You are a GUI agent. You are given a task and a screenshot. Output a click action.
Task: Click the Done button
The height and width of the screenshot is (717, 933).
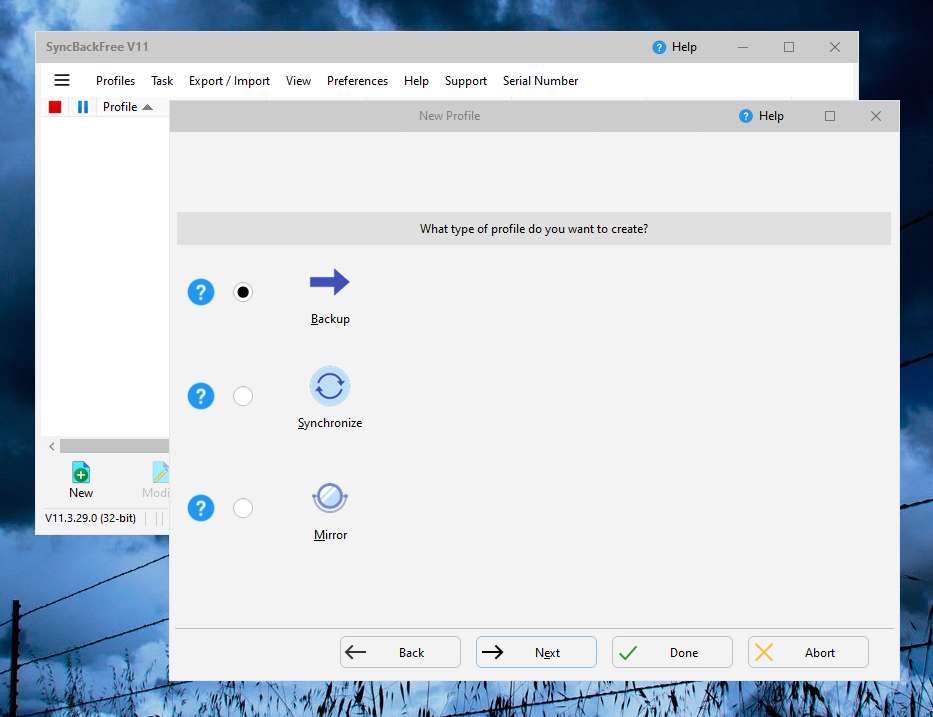coord(672,652)
